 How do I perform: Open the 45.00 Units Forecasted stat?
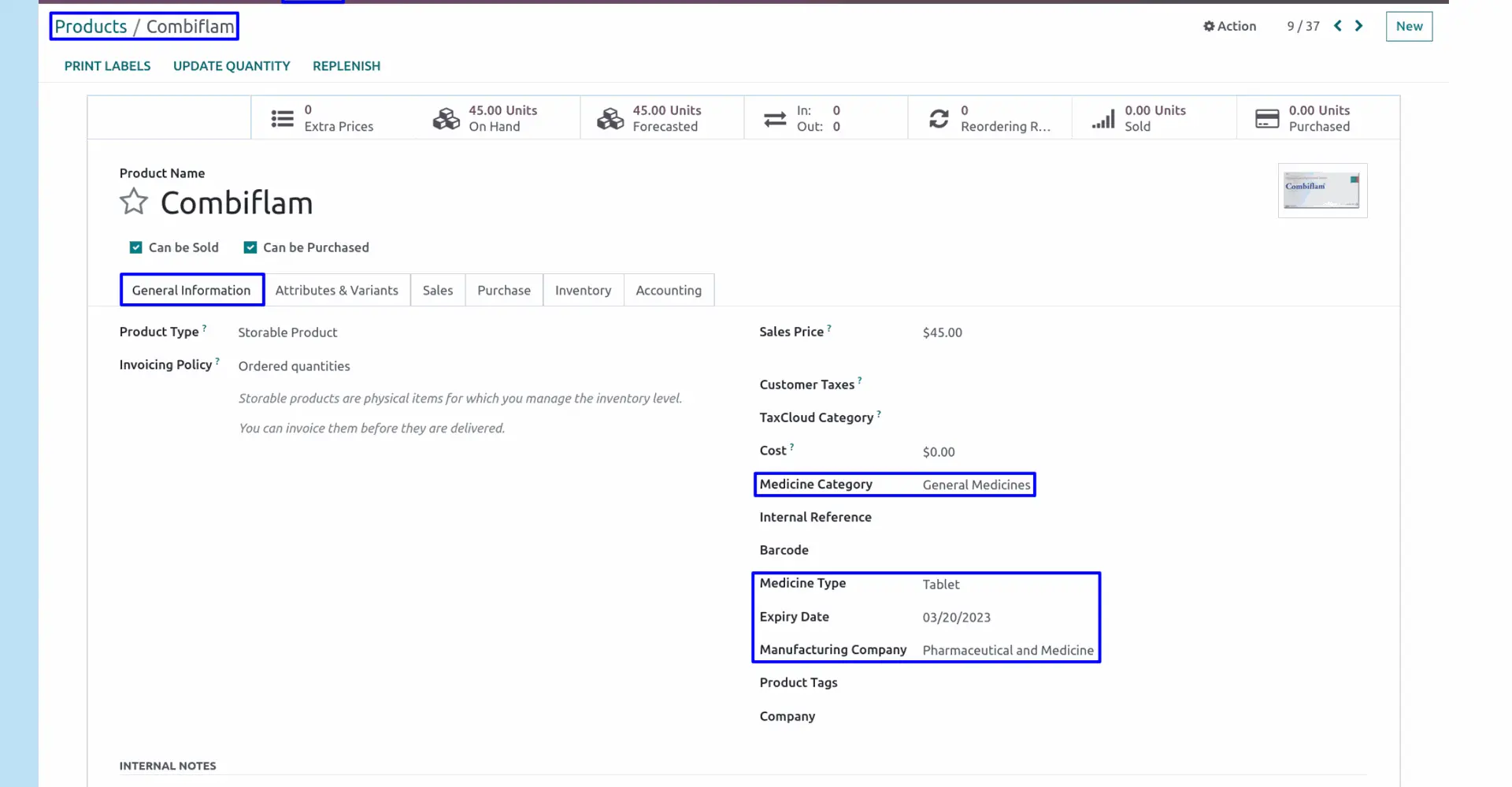(x=662, y=118)
